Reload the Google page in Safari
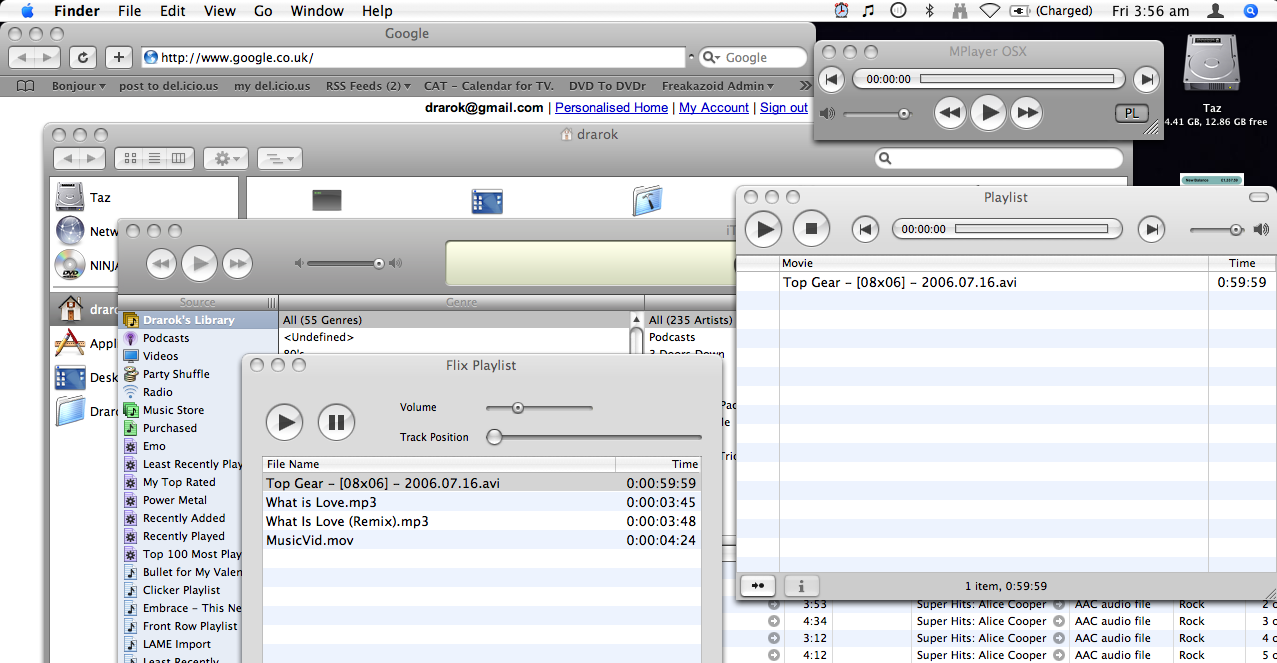Image resolution: width=1277 pixels, height=663 pixels. [83, 57]
